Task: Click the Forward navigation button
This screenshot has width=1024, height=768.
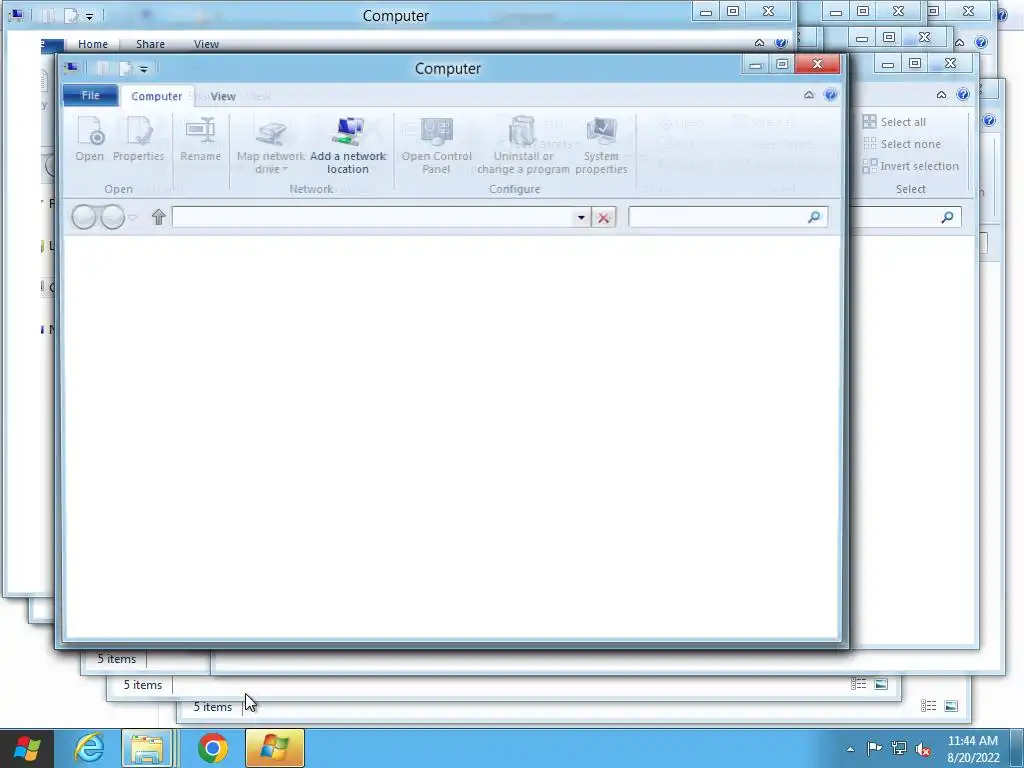Action: point(112,217)
